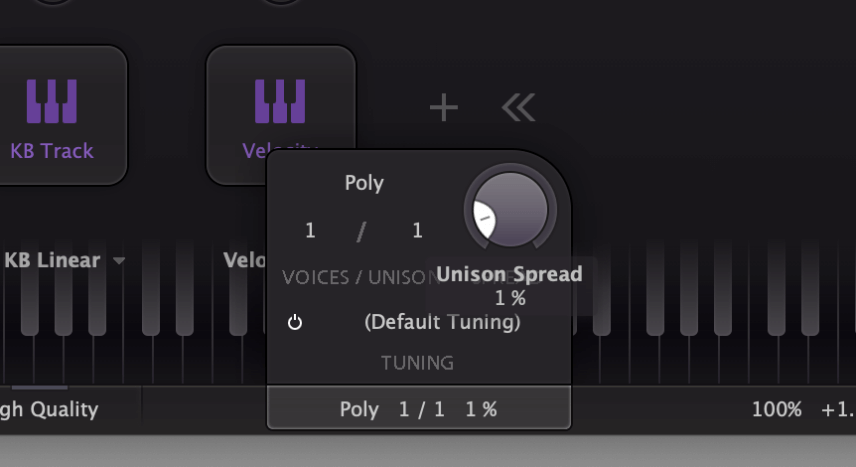This screenshot has height=467, width=856.
Task: Click the voices count value 1
Action: click(310, 230)
